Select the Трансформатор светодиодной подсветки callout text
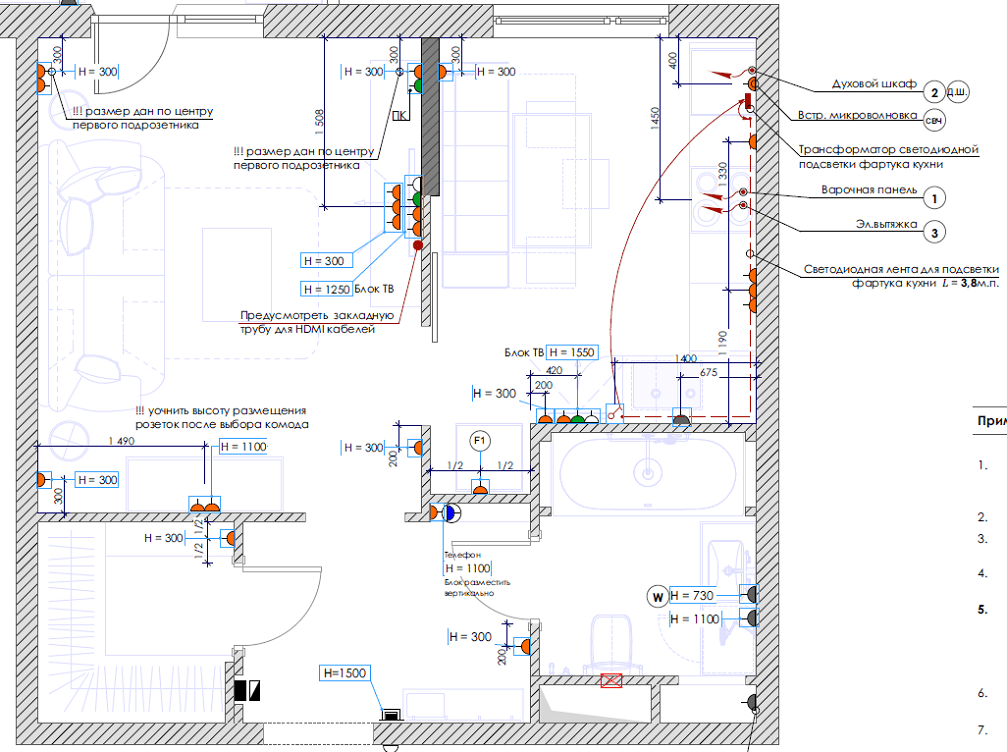 [x=887, y=155]
